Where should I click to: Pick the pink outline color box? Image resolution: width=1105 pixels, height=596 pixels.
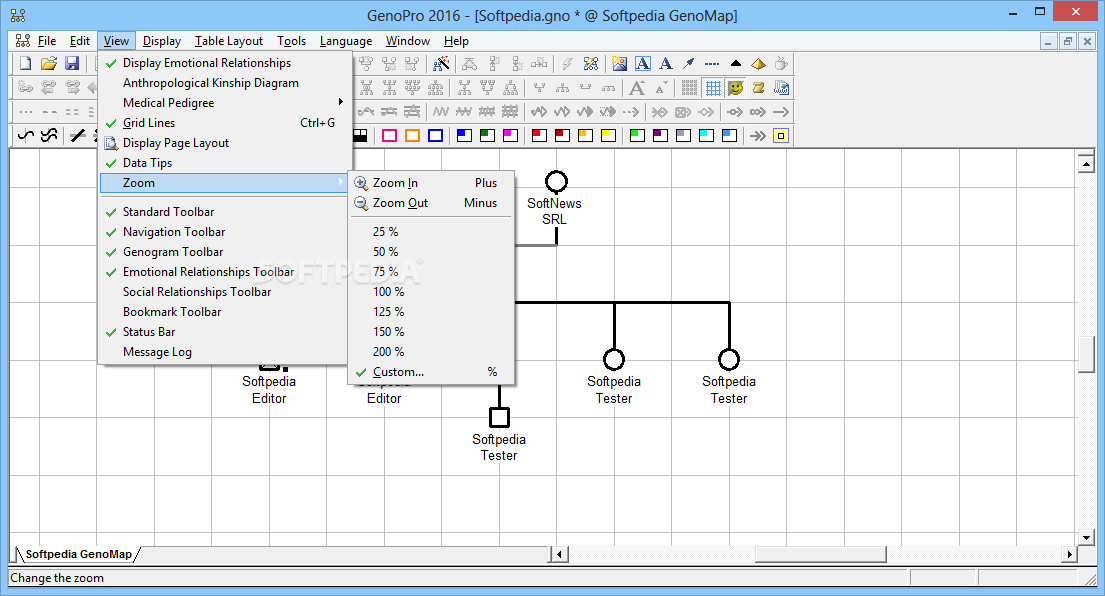tap(389, 136)
